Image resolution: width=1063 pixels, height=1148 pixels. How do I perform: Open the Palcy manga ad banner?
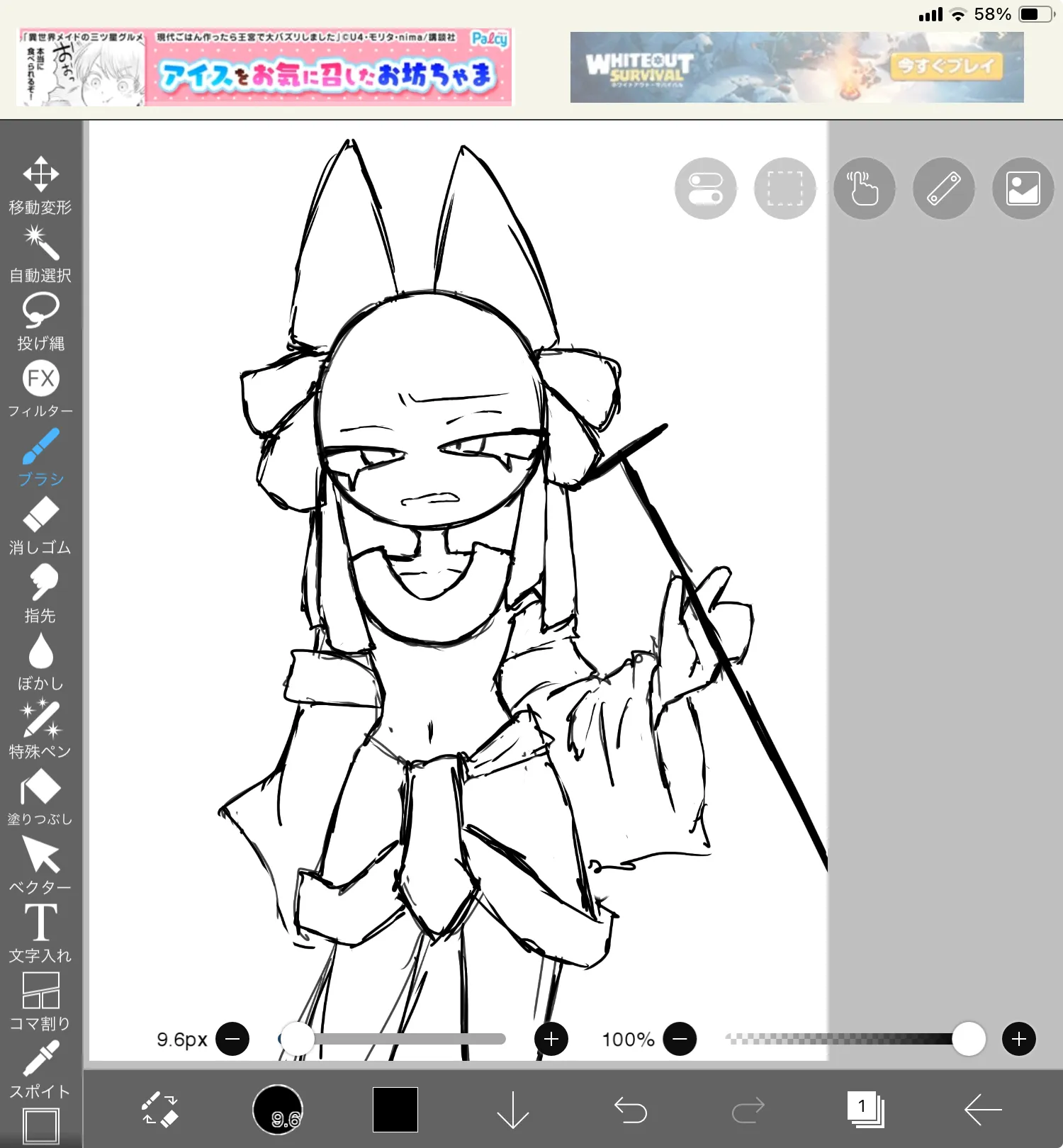tap(264, 68)
